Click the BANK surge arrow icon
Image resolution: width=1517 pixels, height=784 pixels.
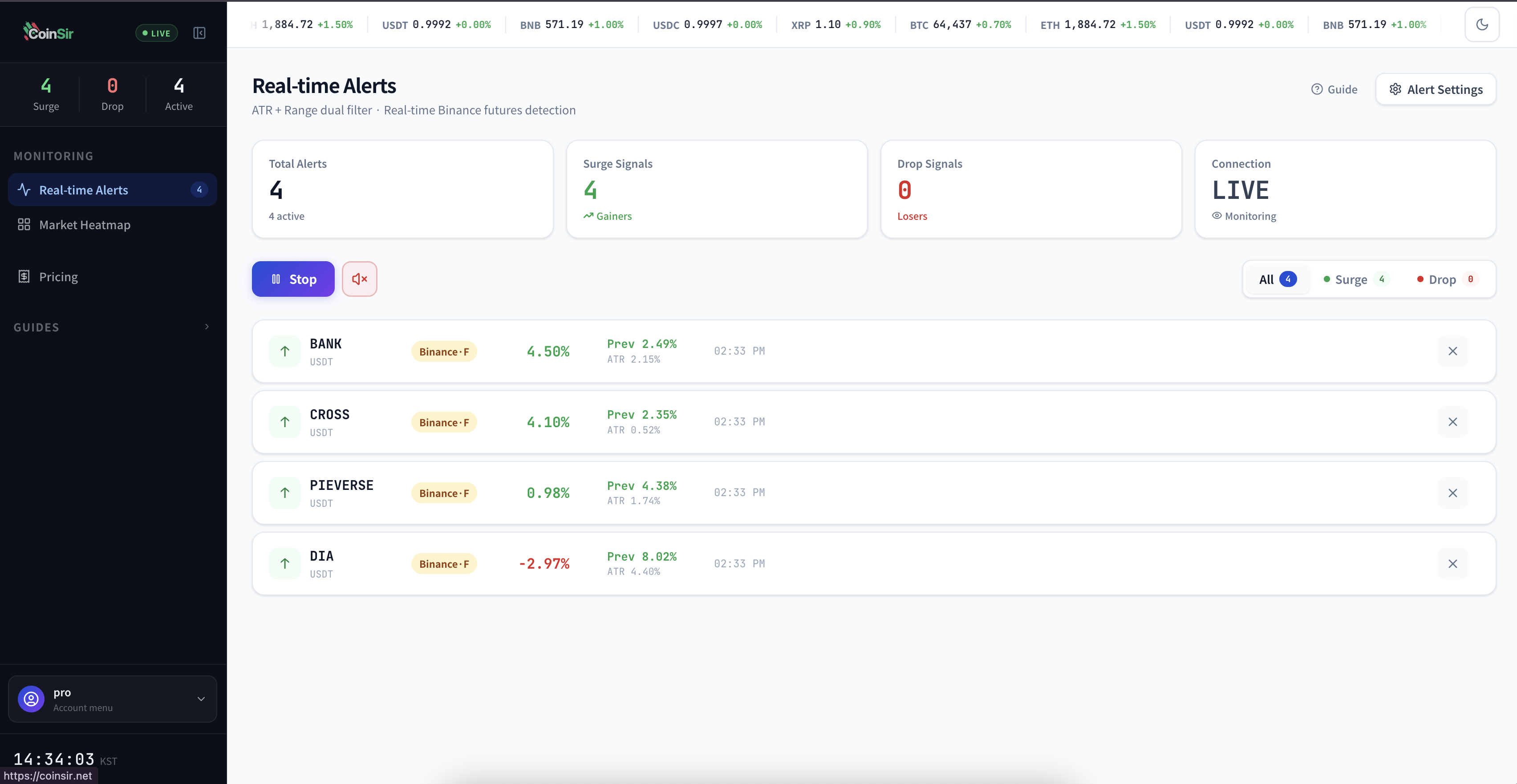pos(285,352)
